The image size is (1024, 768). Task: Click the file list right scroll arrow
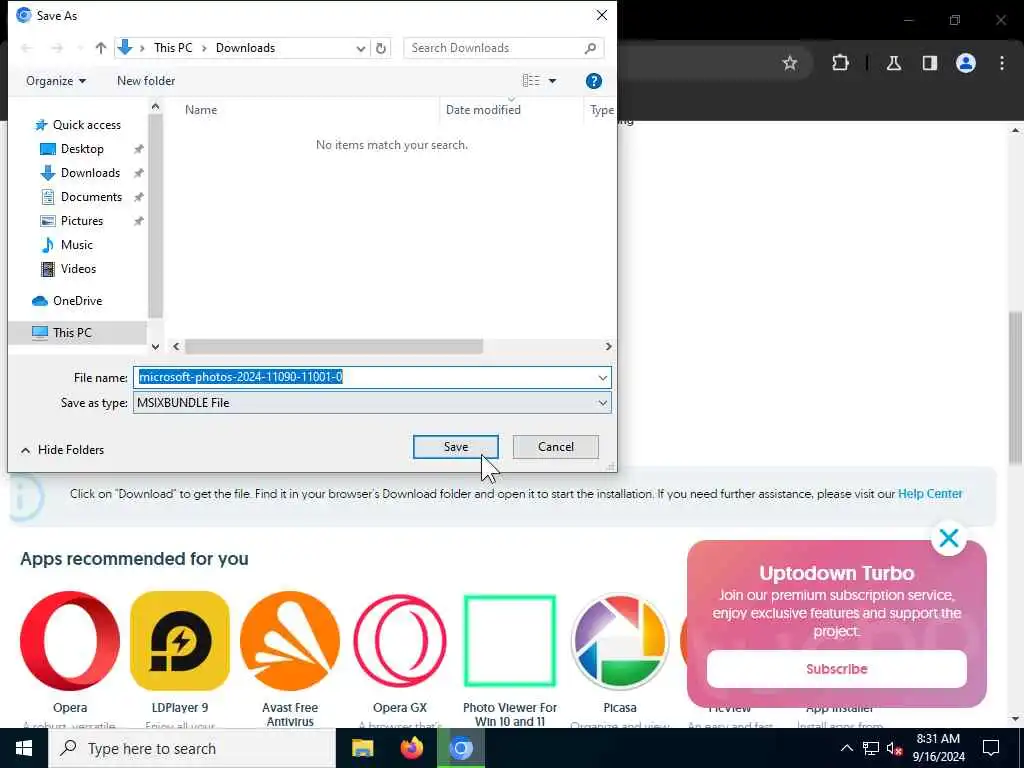(608, 346)
